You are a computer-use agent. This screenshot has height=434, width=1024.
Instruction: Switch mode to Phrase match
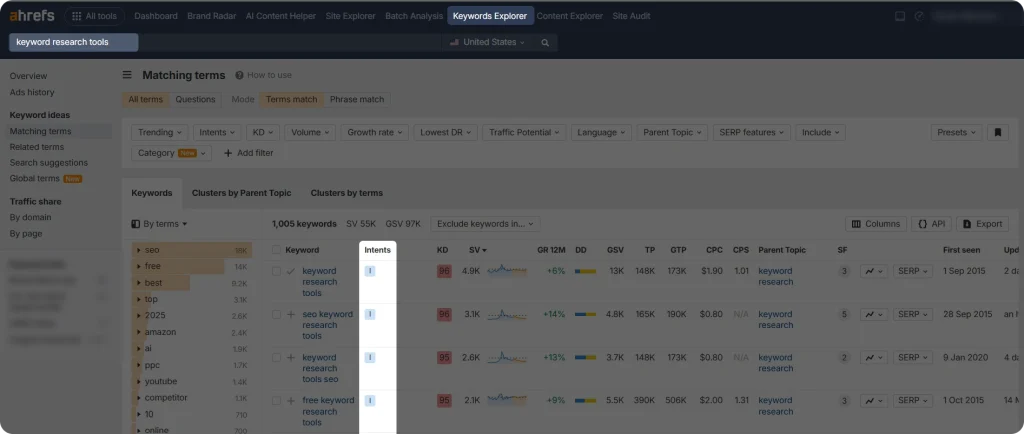click(357, 100)
